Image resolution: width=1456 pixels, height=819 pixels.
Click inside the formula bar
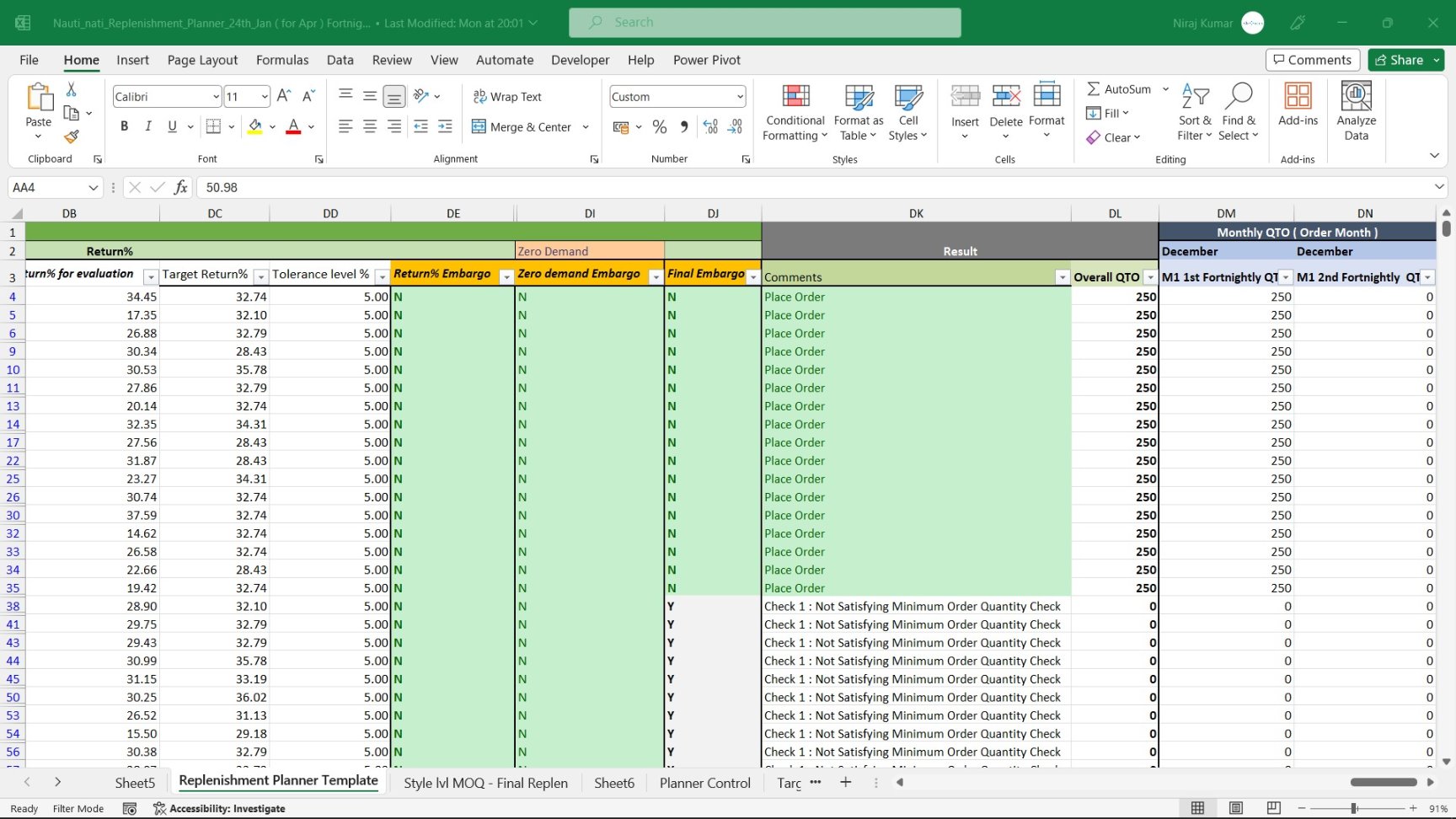(506, 187)
